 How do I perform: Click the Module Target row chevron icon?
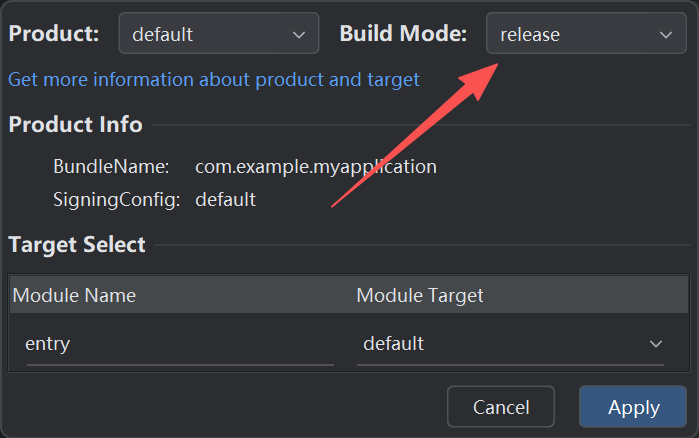[x=656, y=344]
